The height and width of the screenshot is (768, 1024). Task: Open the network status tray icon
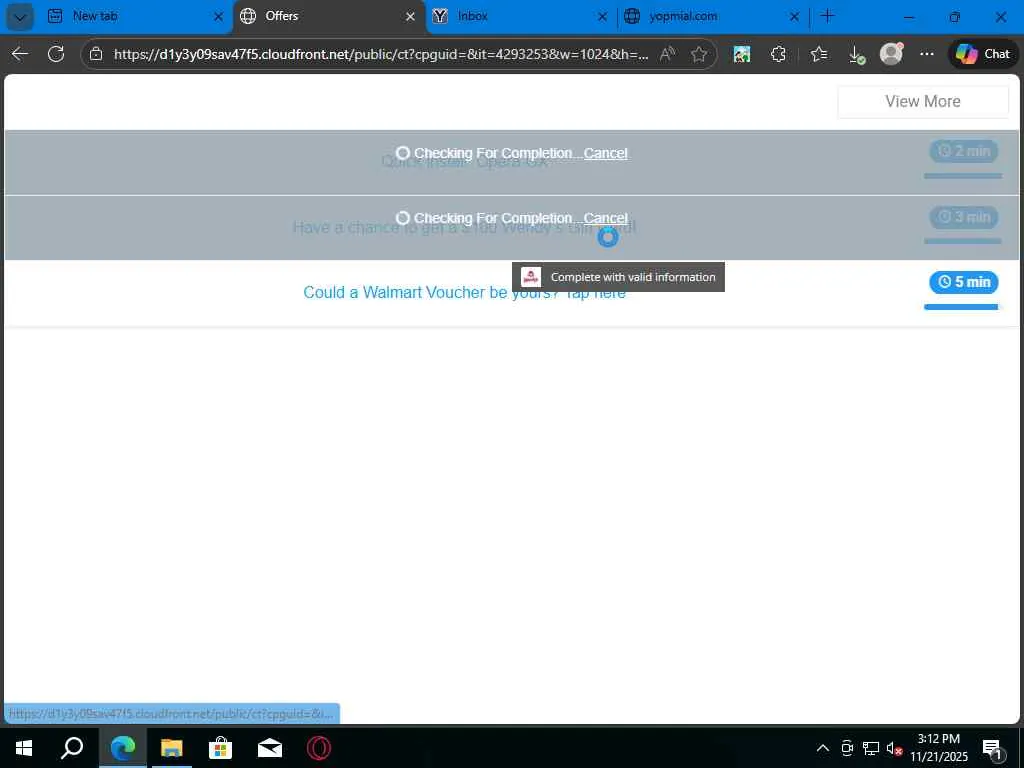click(x=871, y=748)
